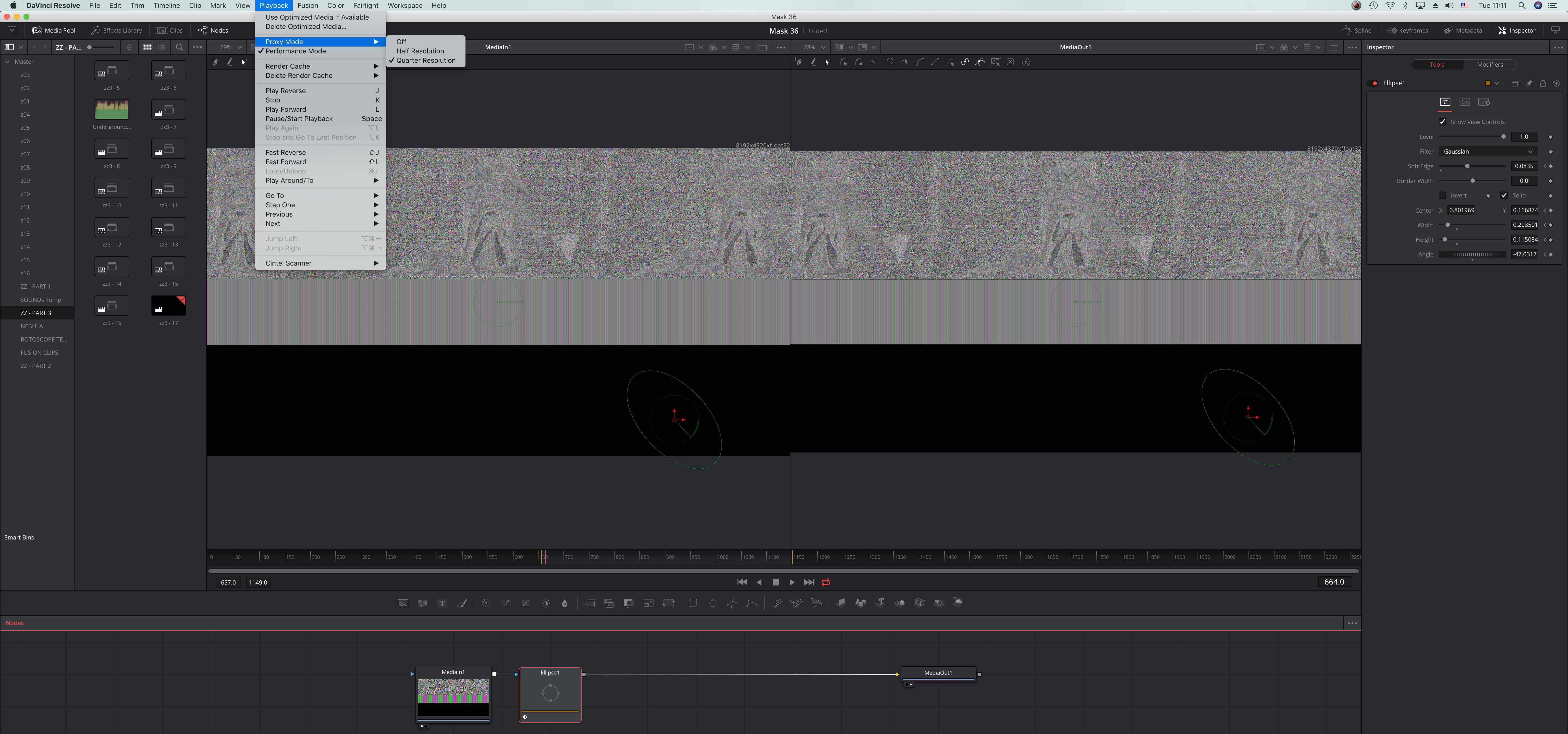The image size is (1568, 734).
Task: Toggle the Inspector panel button
Action: [x=1517, y=30]
